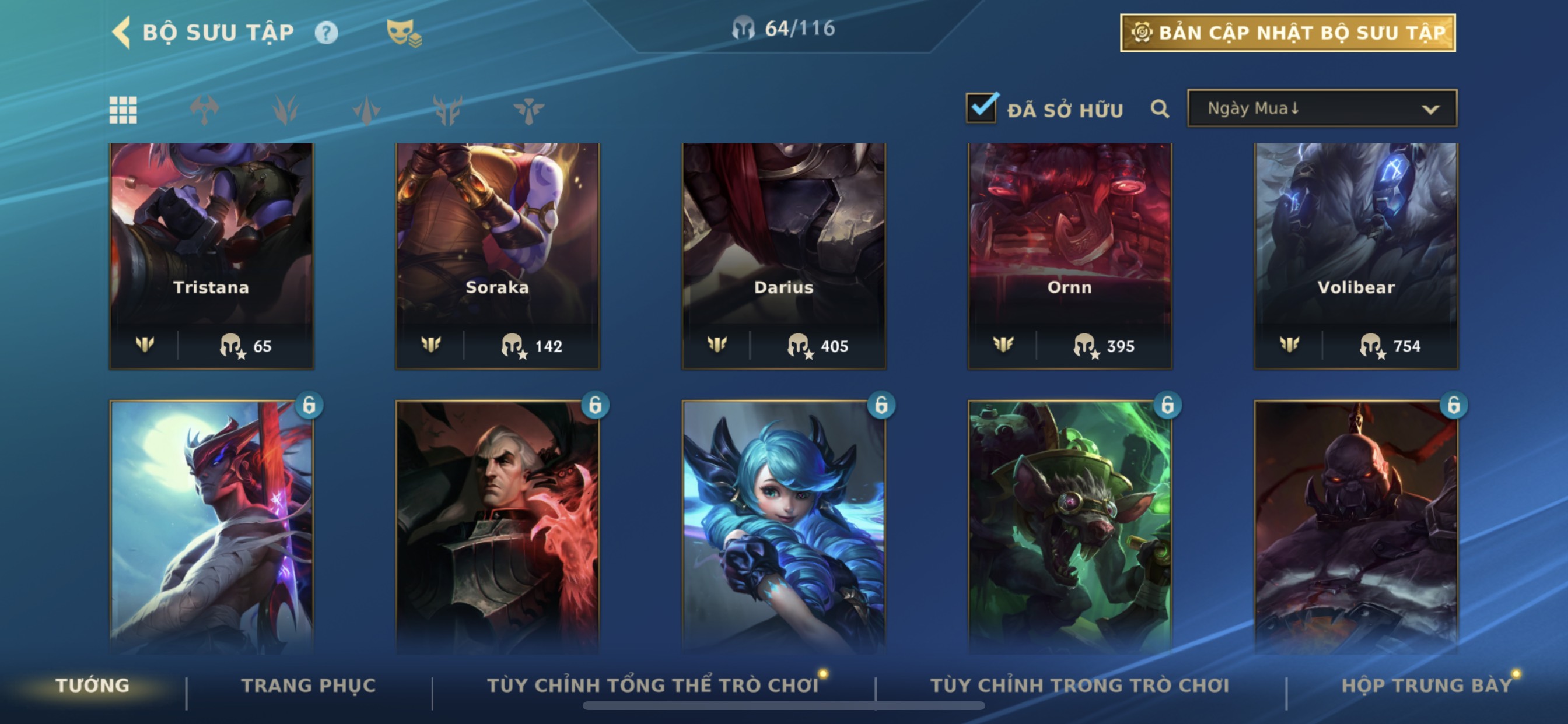Expand the Ngày Mua sort dropdown
The width and height of the screenshot is (1568, 724).
click(x=1322, y=108)
